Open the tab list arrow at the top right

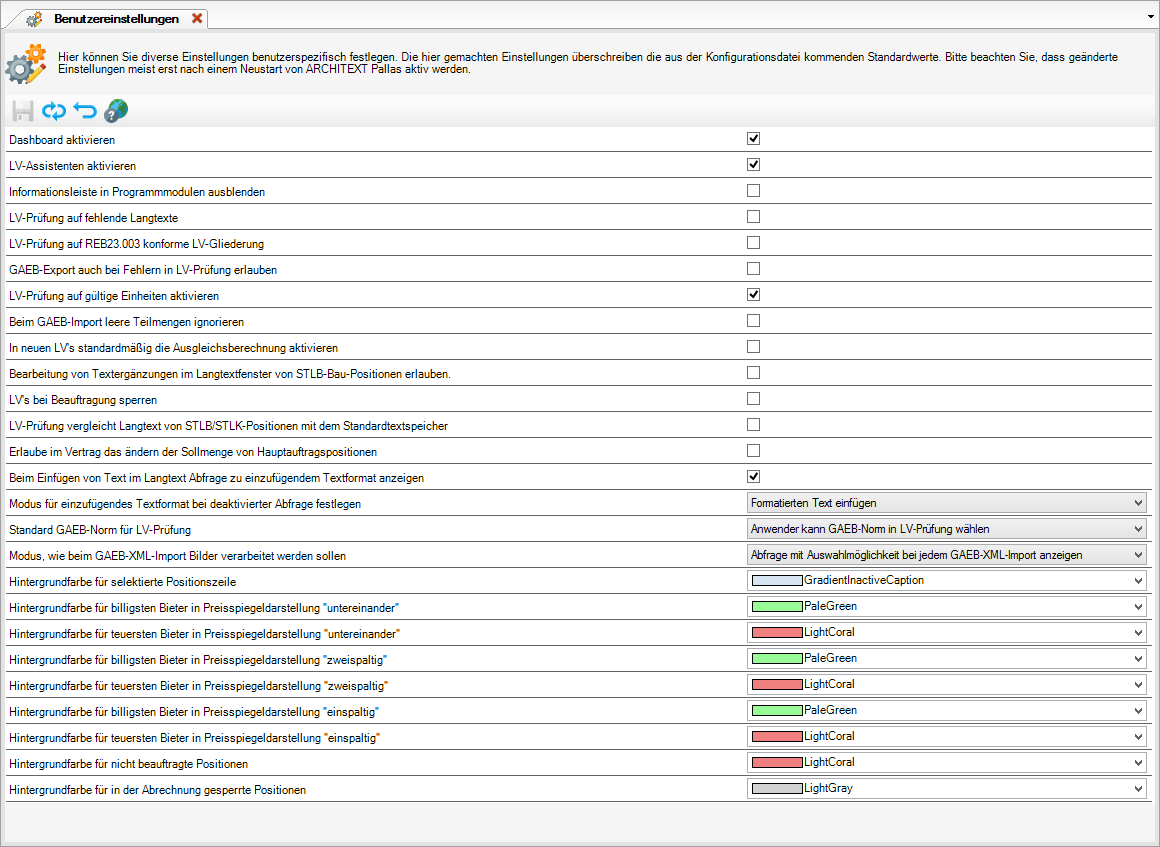1151,16
